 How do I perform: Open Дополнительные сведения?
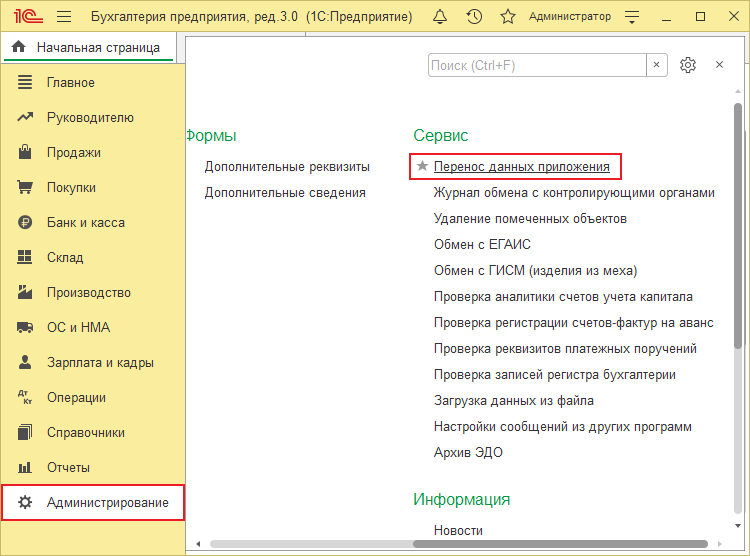[285, 193]
